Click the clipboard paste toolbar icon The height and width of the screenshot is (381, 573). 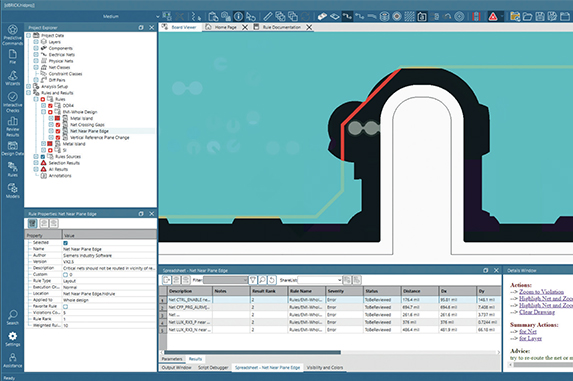(x=213, y=16)
